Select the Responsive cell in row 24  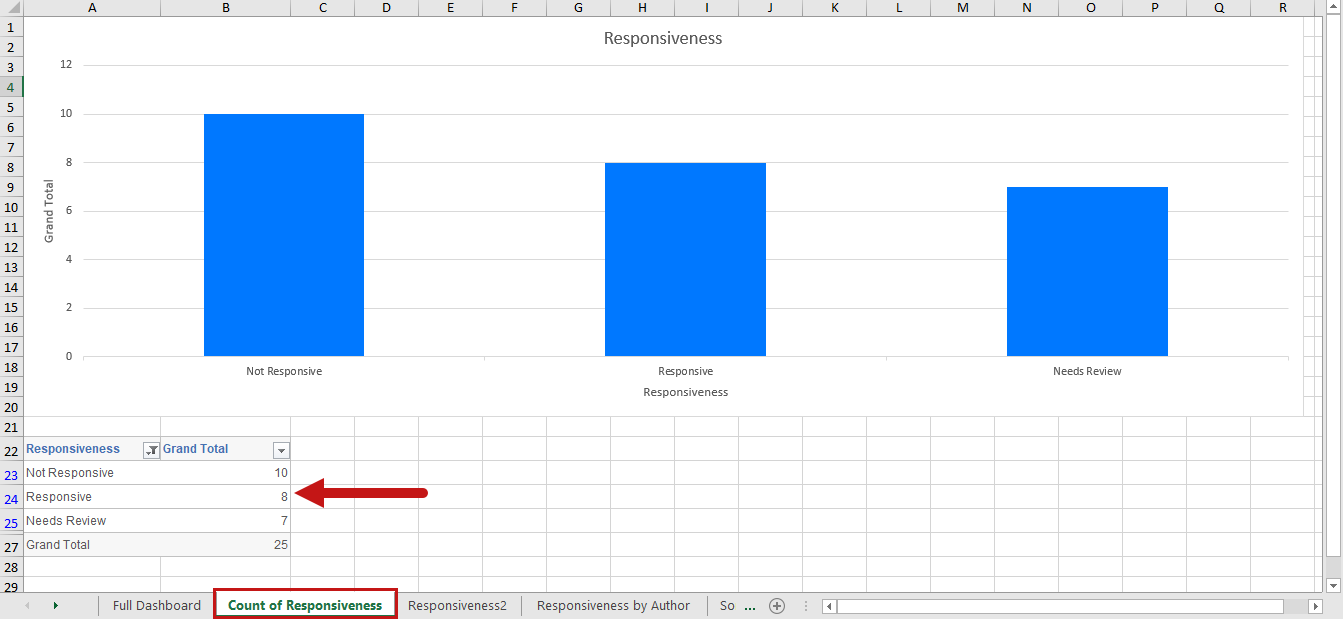pos(92,497)
